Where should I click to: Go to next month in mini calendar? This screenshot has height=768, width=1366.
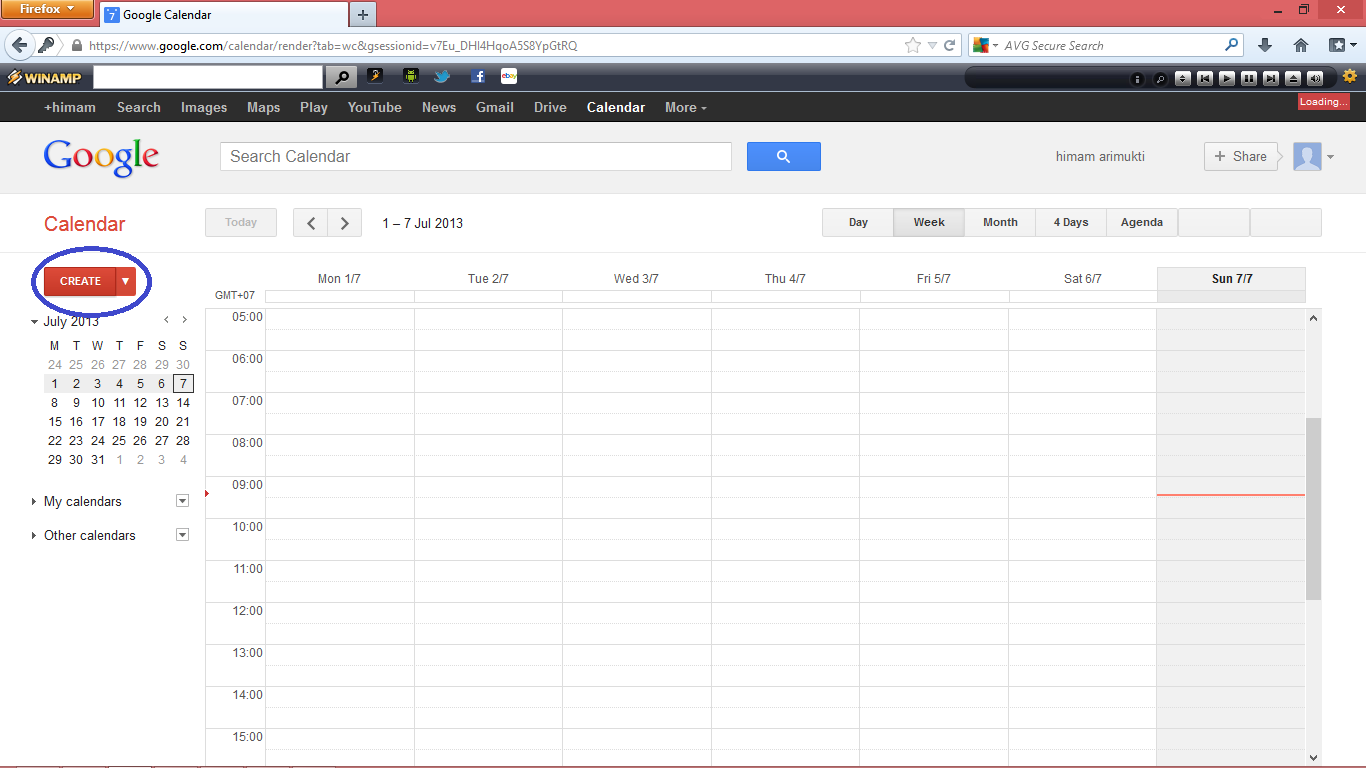184,320
